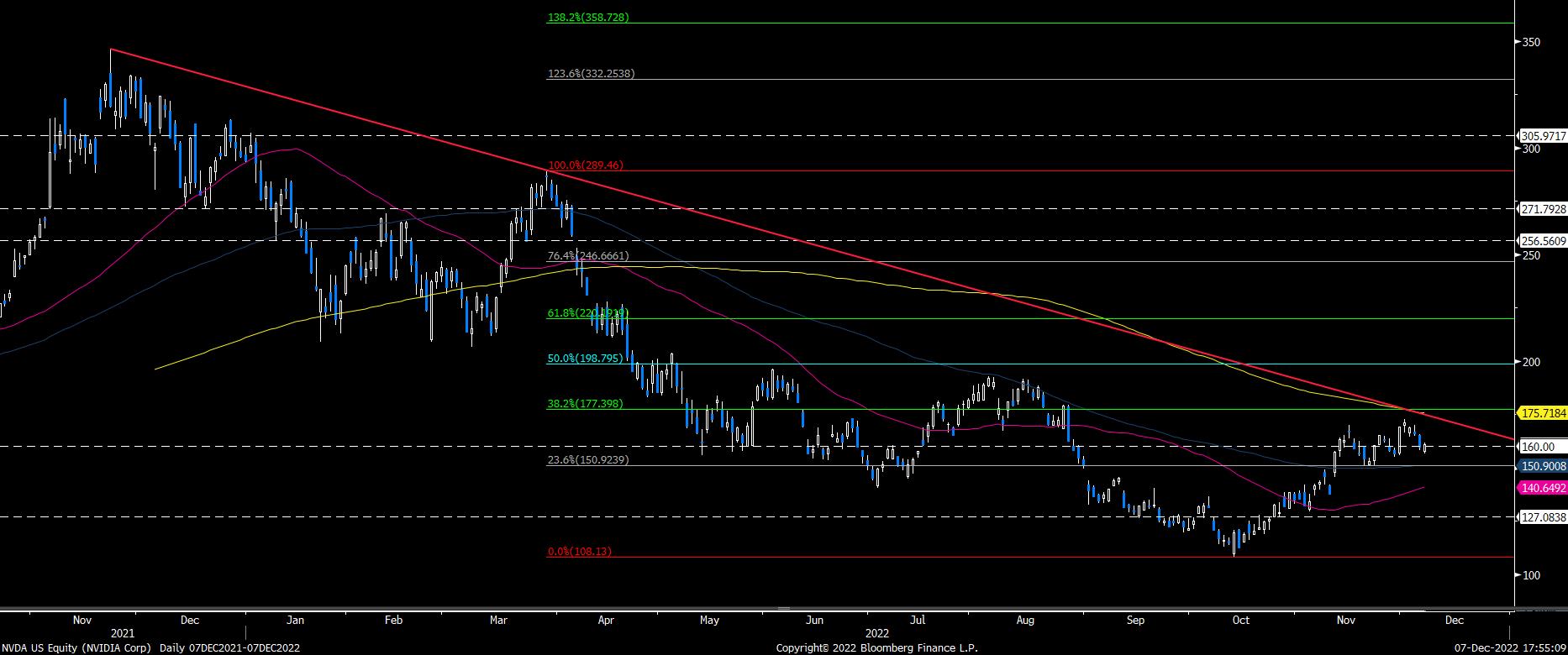Click the 250 price axis label

coord(1531,255)
